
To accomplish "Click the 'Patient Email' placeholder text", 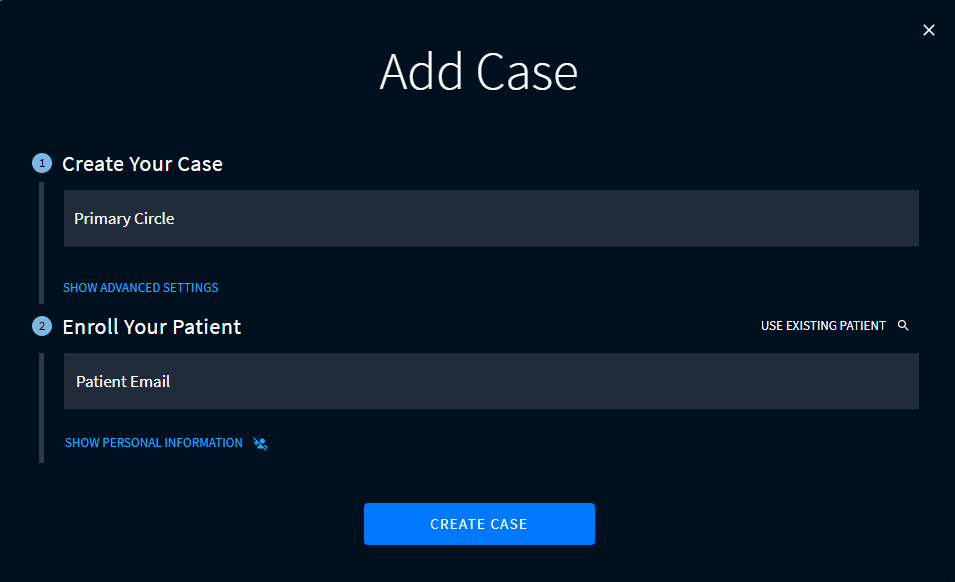I will pyautogui.click(x=123, y=382).
